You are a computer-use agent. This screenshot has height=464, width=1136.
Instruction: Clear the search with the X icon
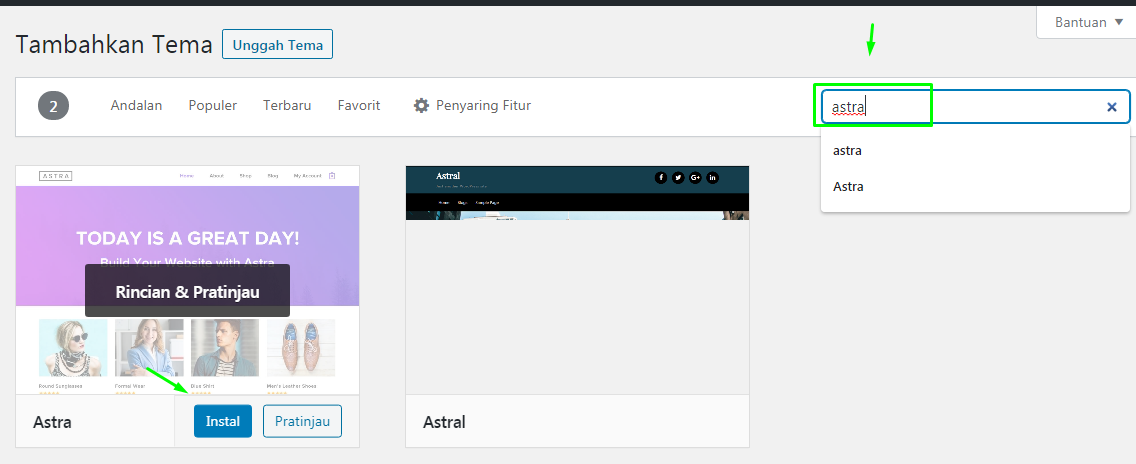coord(1111,107)
